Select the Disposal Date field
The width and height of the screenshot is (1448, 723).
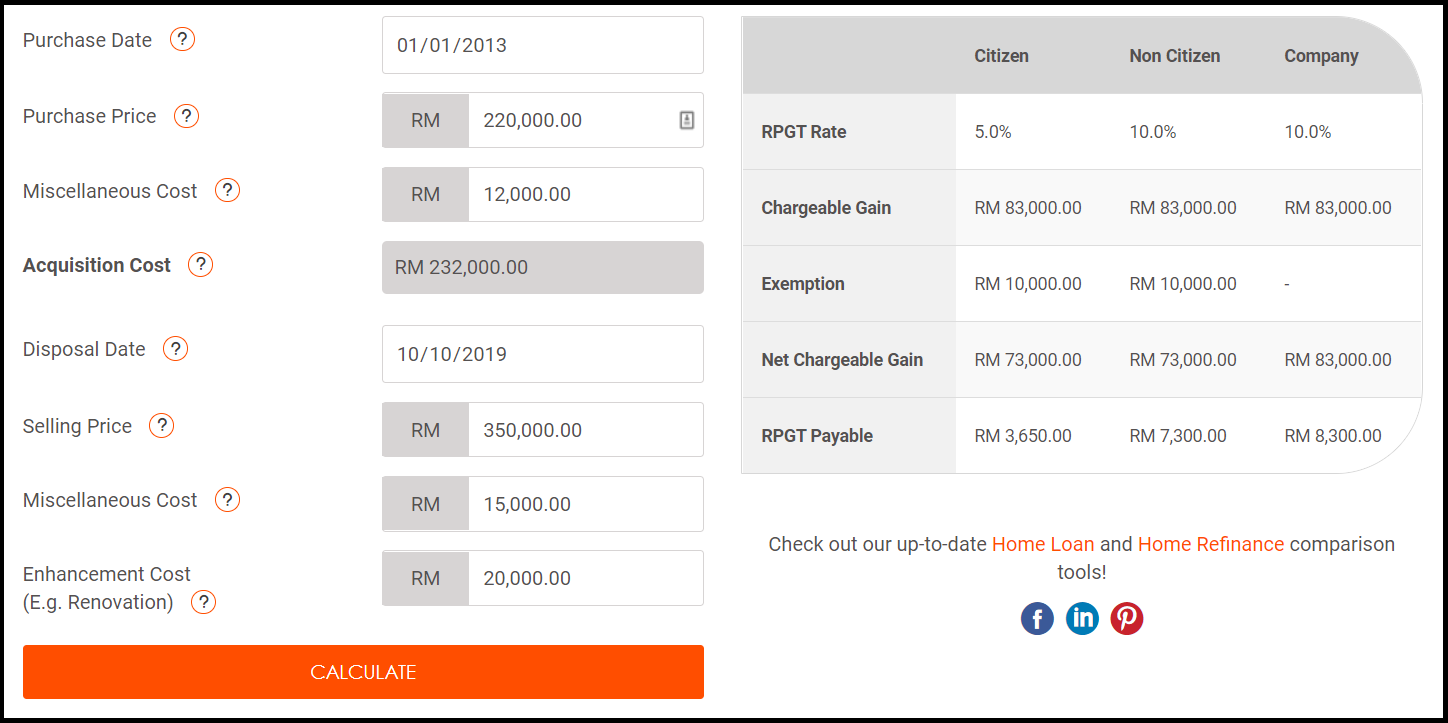point(542,354)
